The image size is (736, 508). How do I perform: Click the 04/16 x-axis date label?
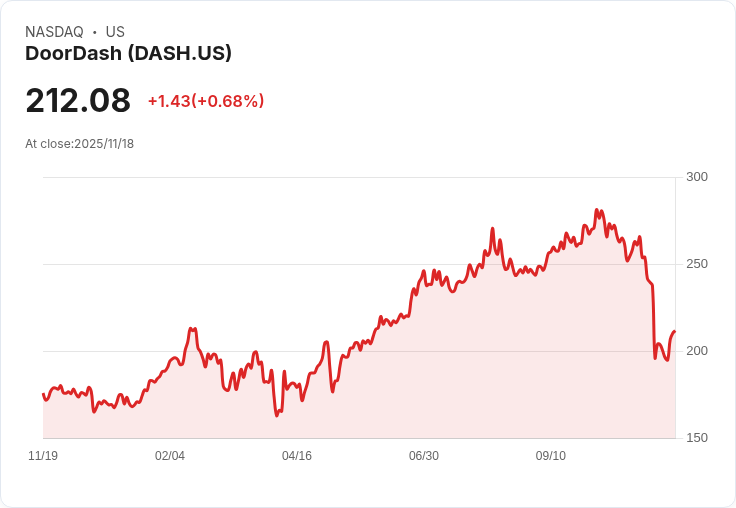[x=297, y=456]
